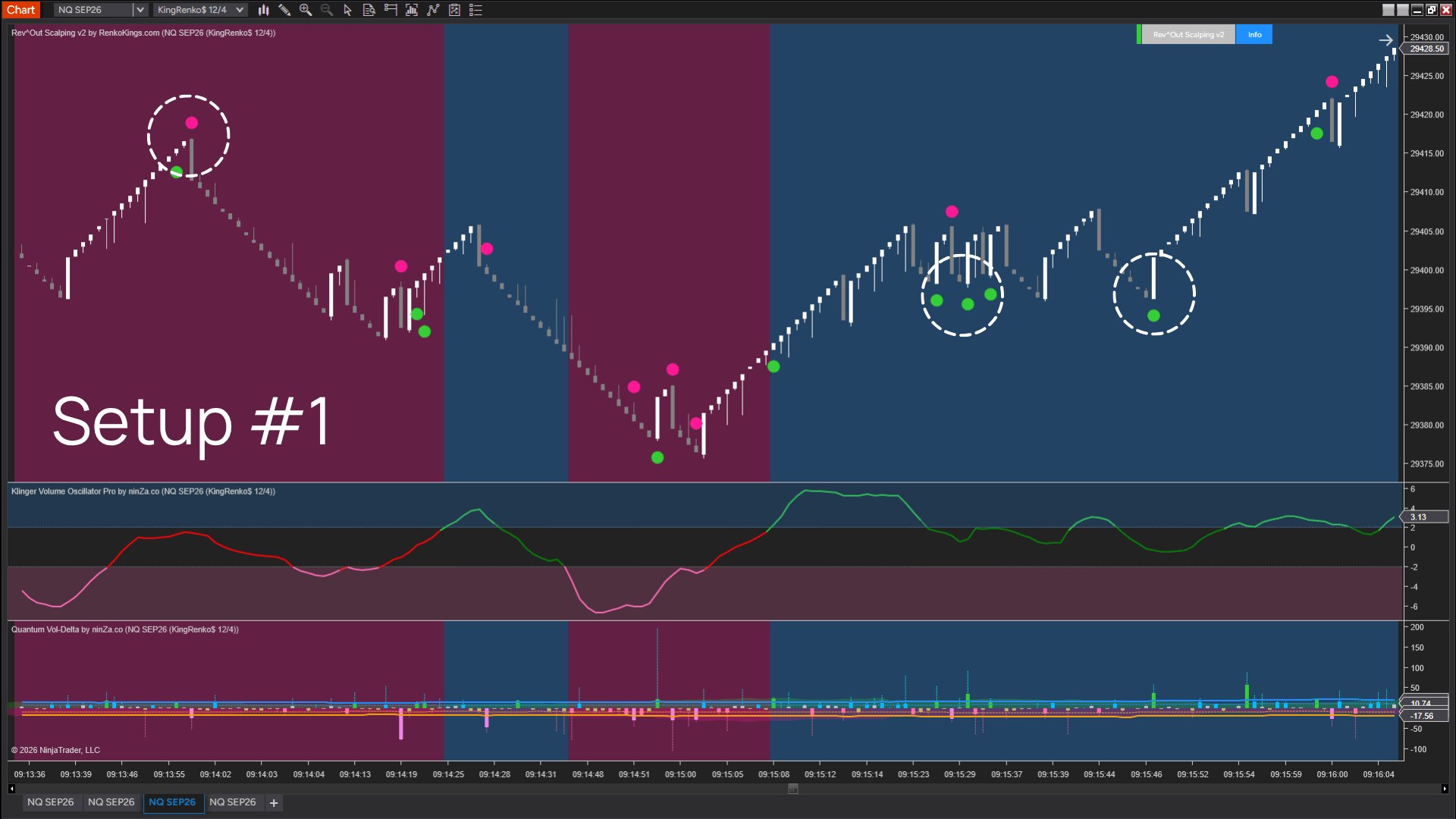This screenshot has height=819, width=1456.
Task: Click the 09:15:08 time axis label
Action: (773, 774)
